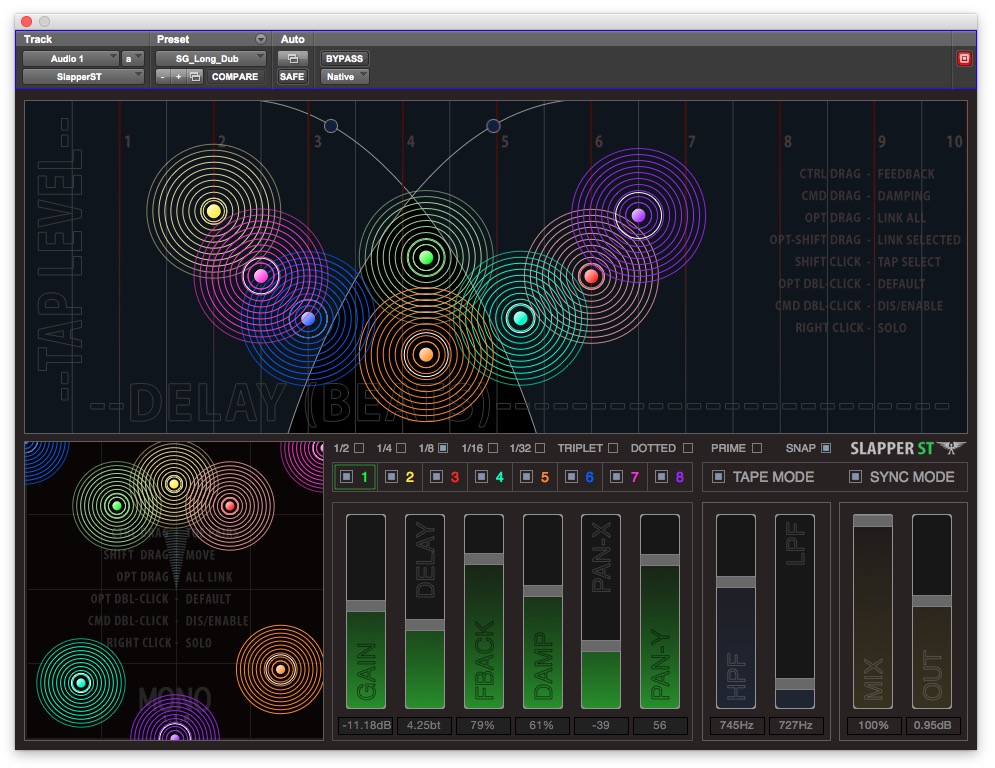Click the yellow tap node in delay grid

(x=214, y=211)
